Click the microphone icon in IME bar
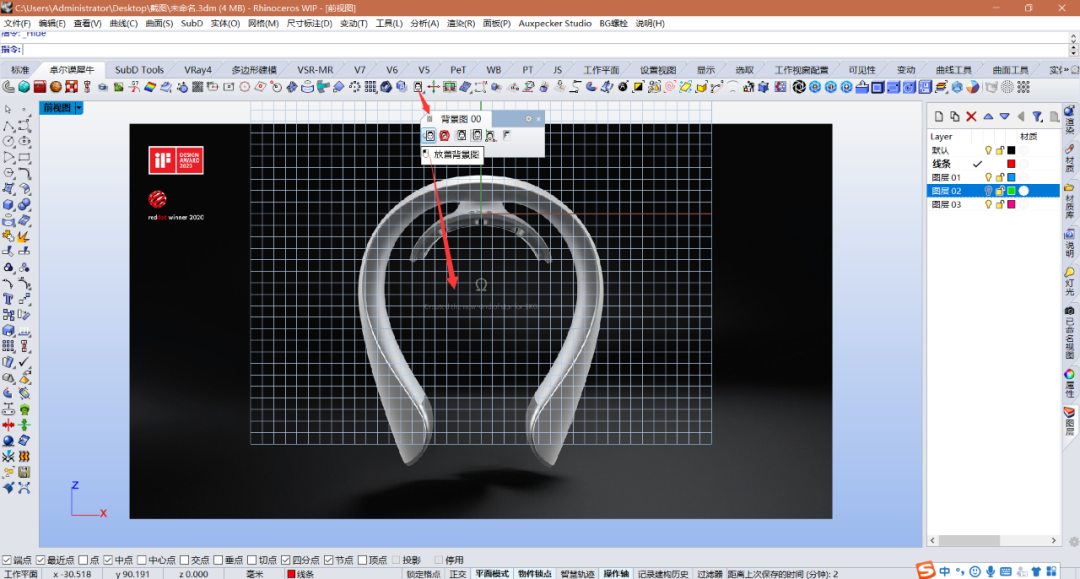1080x579 pixels. point(990,571)
